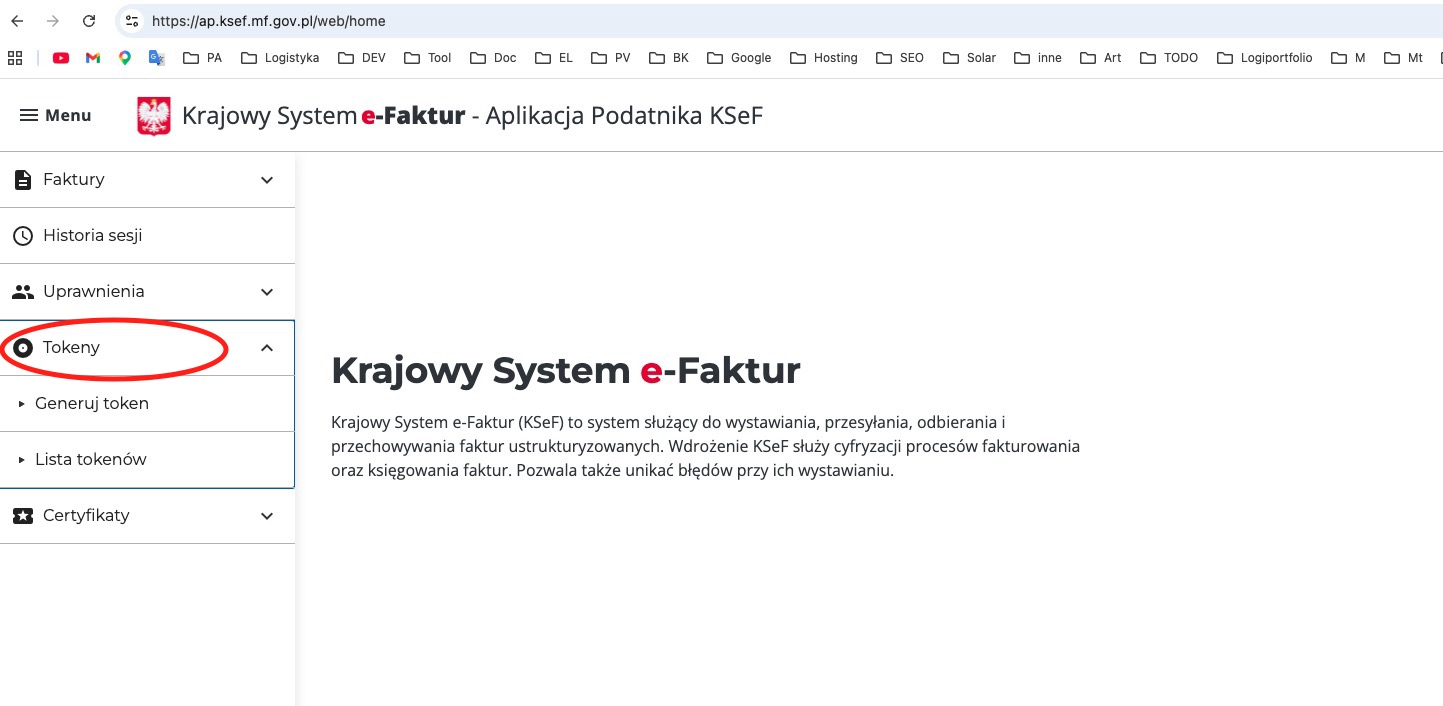Click the Historia sesji clock icon
1443x706 pixels.
point(22,236)
